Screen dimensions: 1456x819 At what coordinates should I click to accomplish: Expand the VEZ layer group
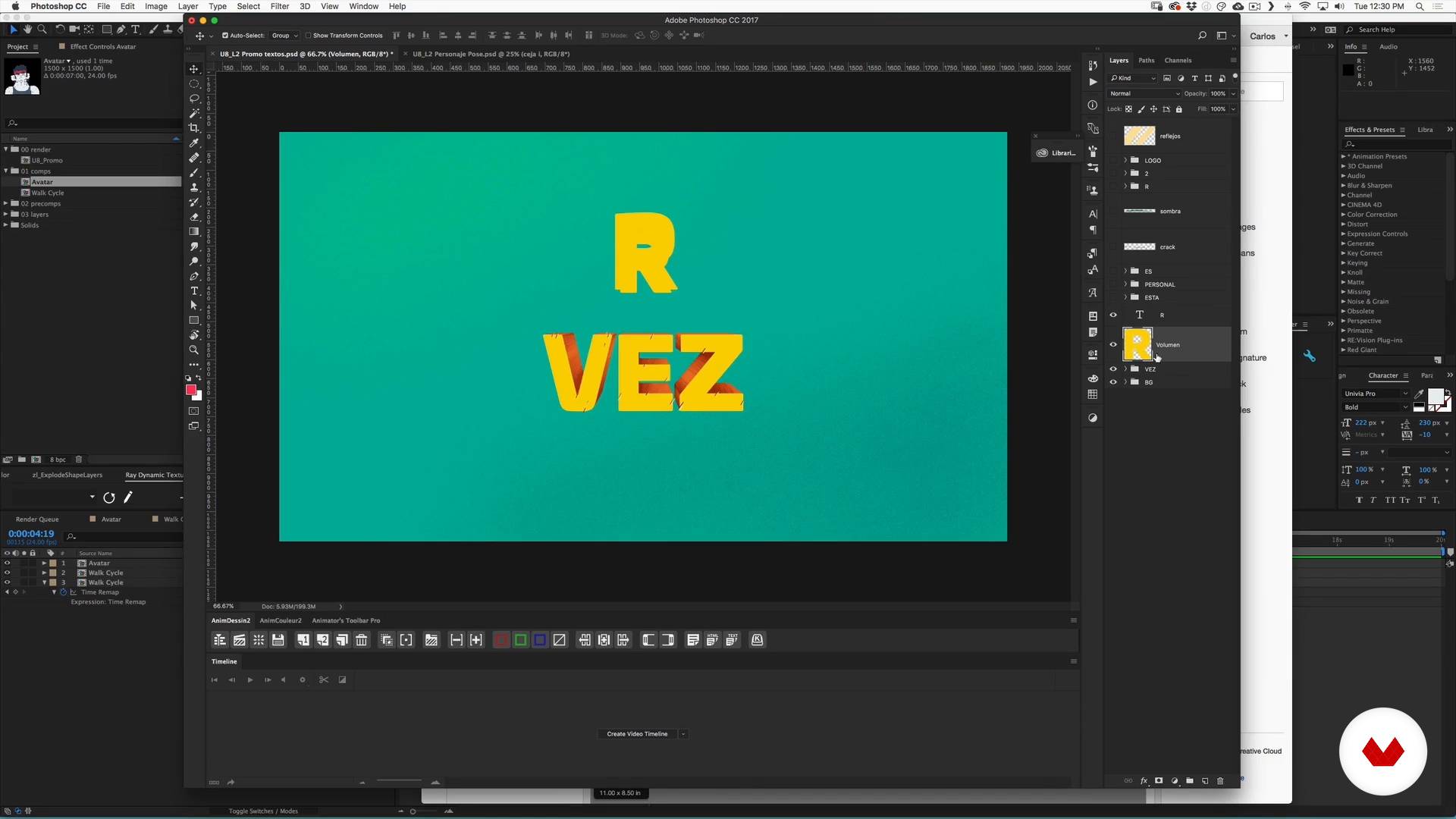[x=1125, y=369]
